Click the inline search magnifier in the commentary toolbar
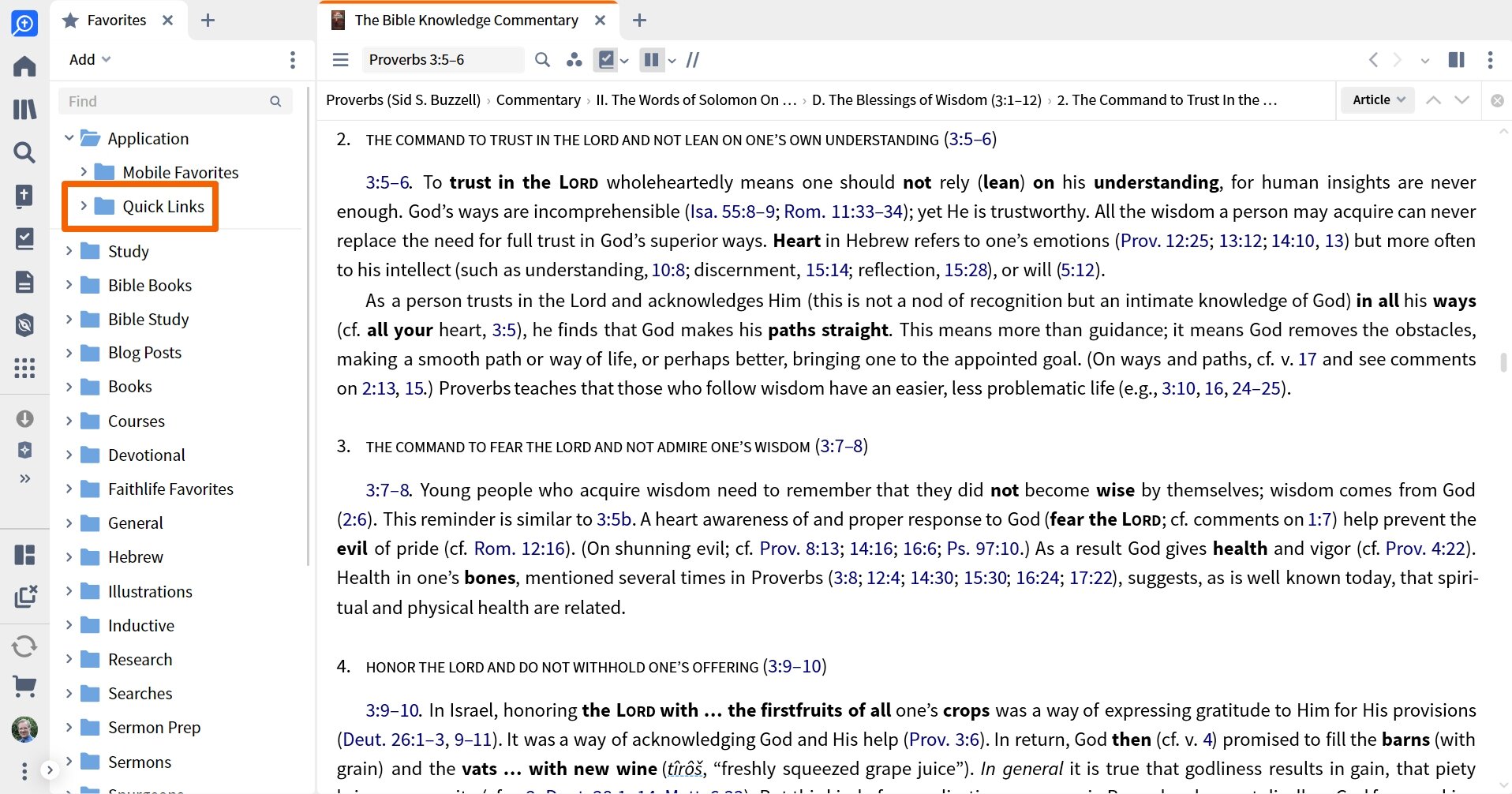 (x=542, y=60)
